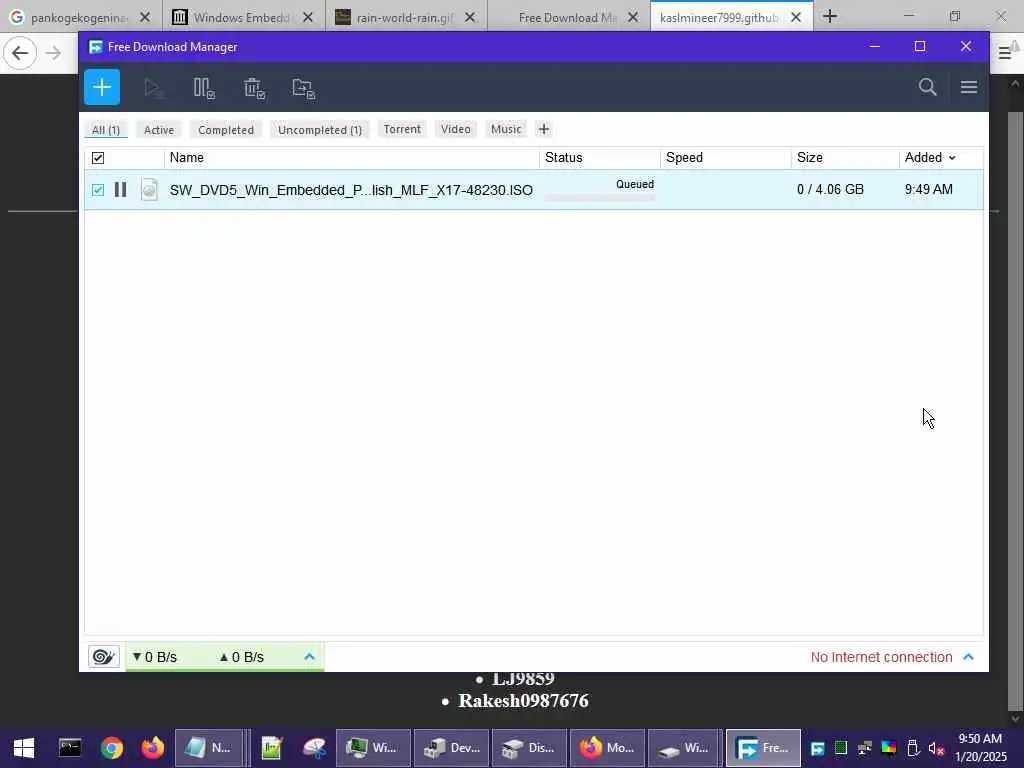This screenshot has width=1024, height=768.
Task: Launch Firefox from the pinned taskbar icon
Action: click(x=153, y=748)
